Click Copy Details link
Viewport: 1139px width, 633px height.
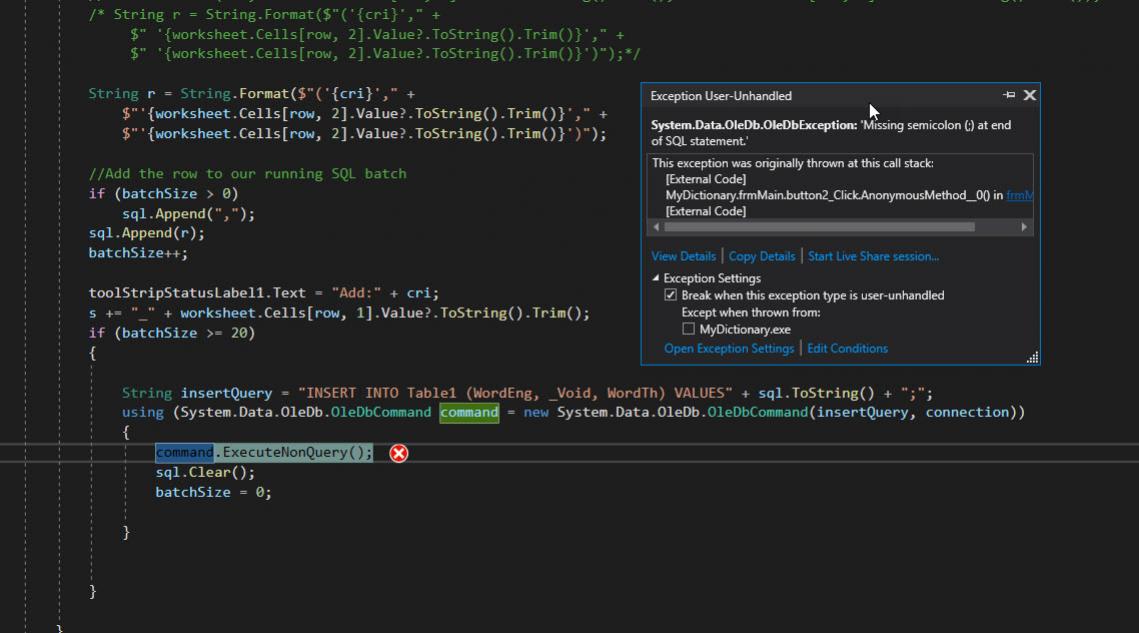pos(761,257)
